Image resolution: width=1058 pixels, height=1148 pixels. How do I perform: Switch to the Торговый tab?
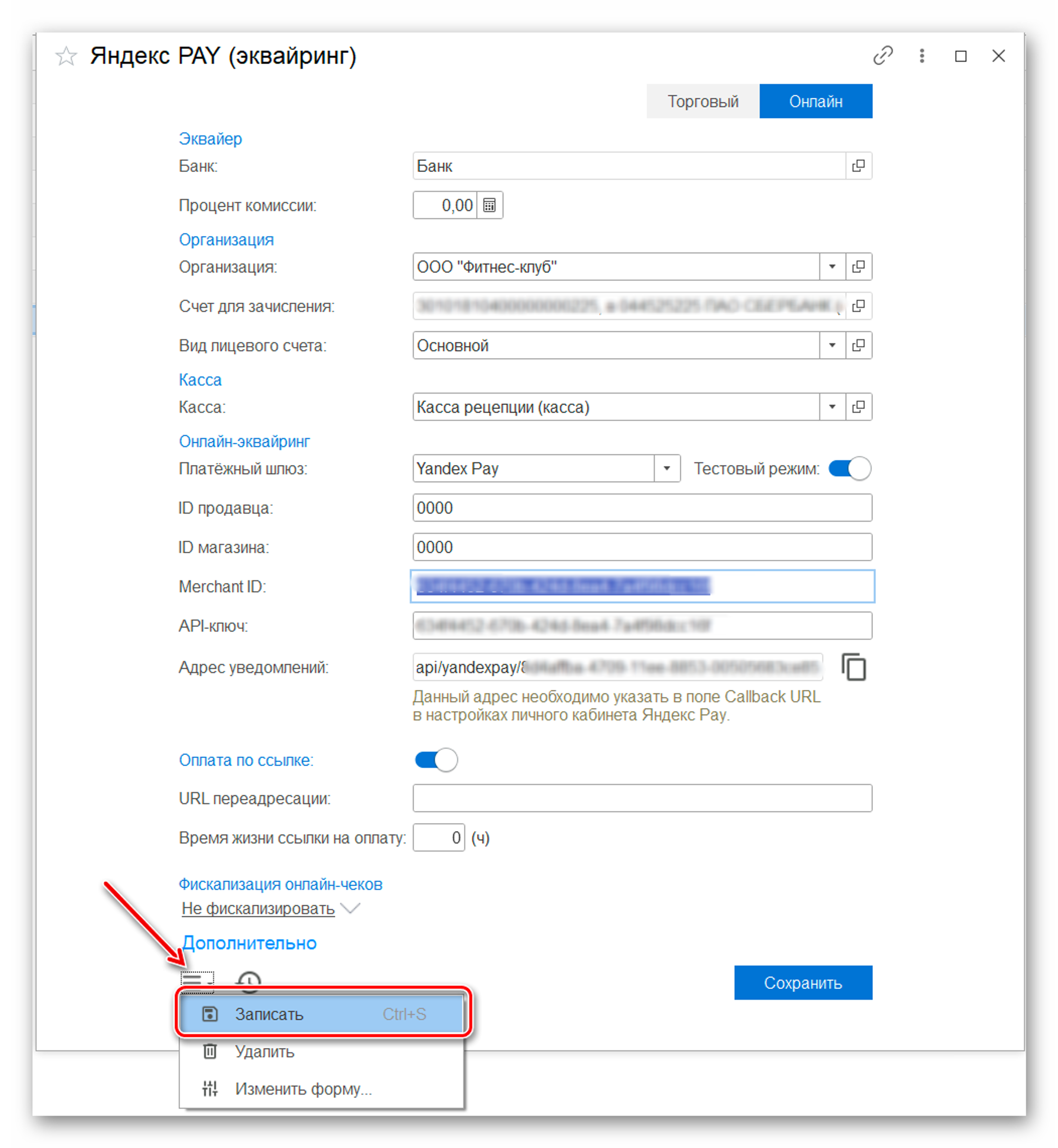click(x=703, y=102)
